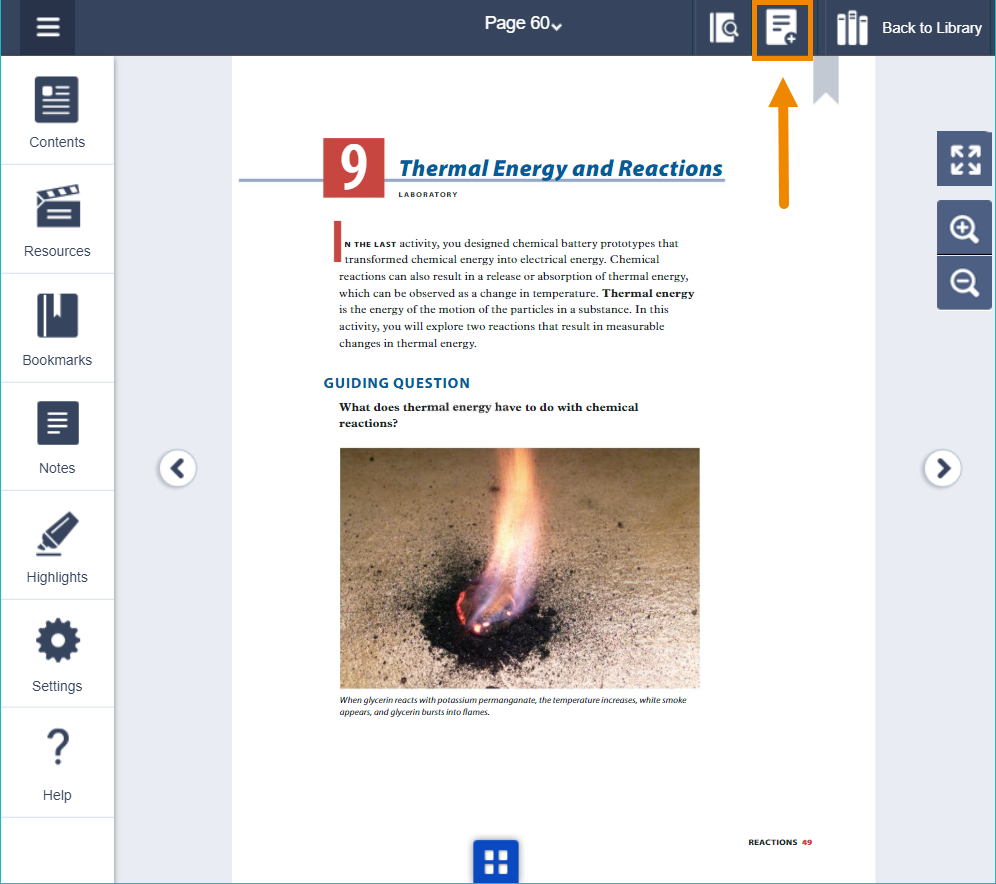Expand the Page 60 dropdown
The image size is (996, 884).
point(523,24)
